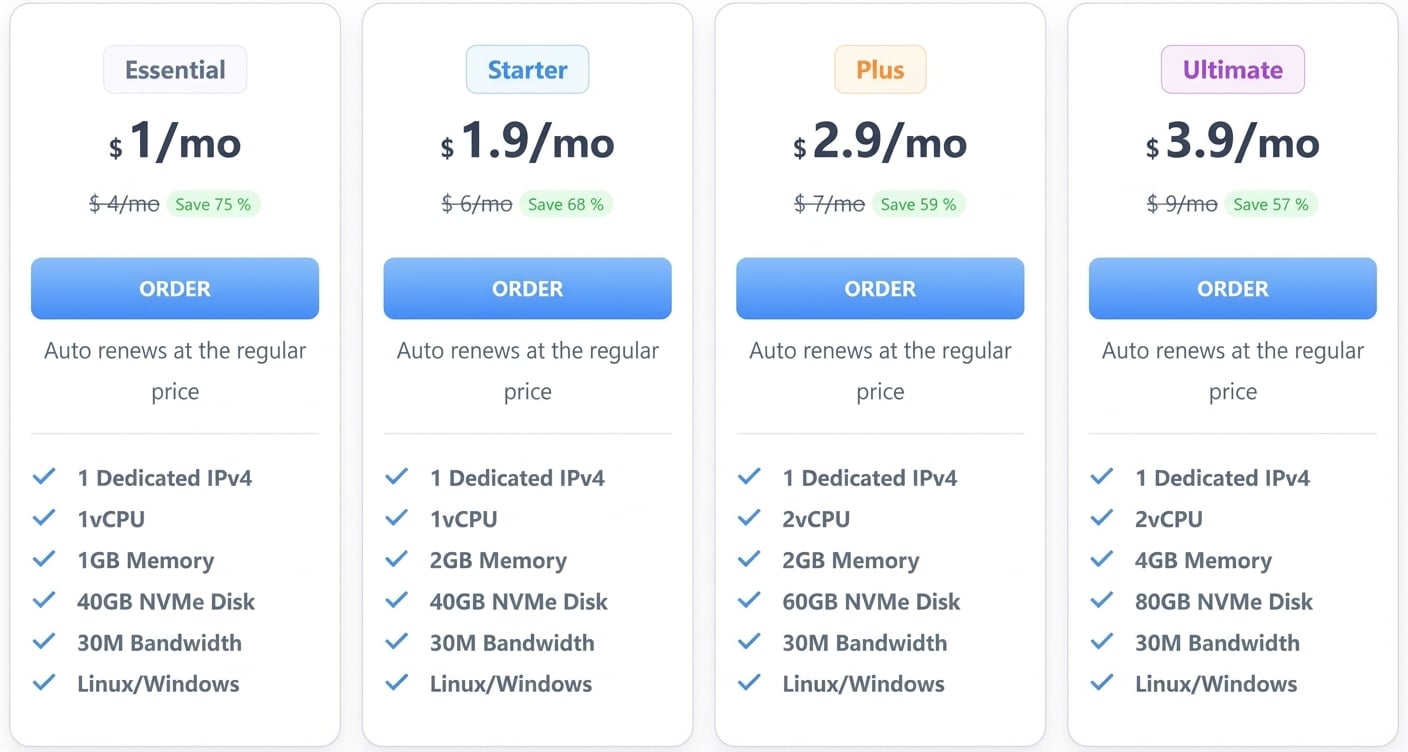1408x752 pixels.
Task: Click the checkmark next to Ultimate's 80GB NVMe Disk
Action: click(x=1102, y=601)
